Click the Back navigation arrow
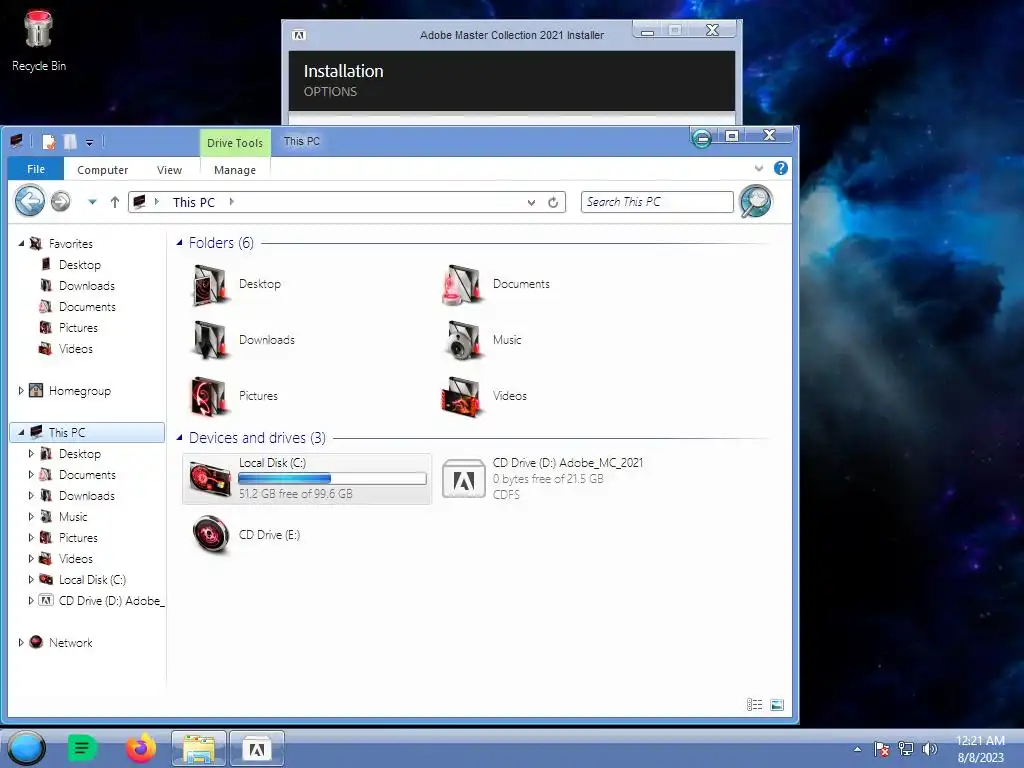Viewport: 1024px width, 768px height. (30, 201)
